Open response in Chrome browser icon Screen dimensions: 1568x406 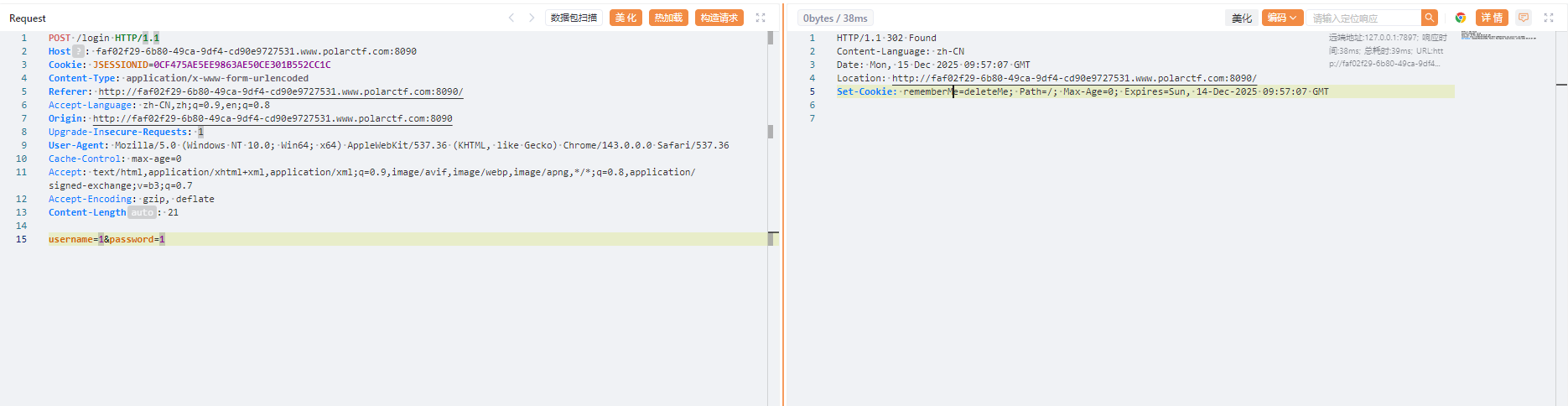(x=1461, y=18)
